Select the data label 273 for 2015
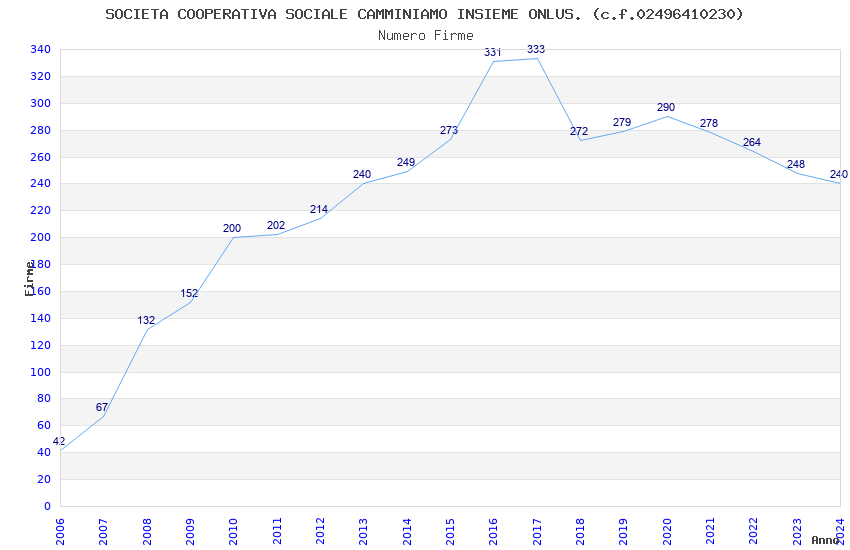Screen dimensions: 850x550 (x=449, y=130)
